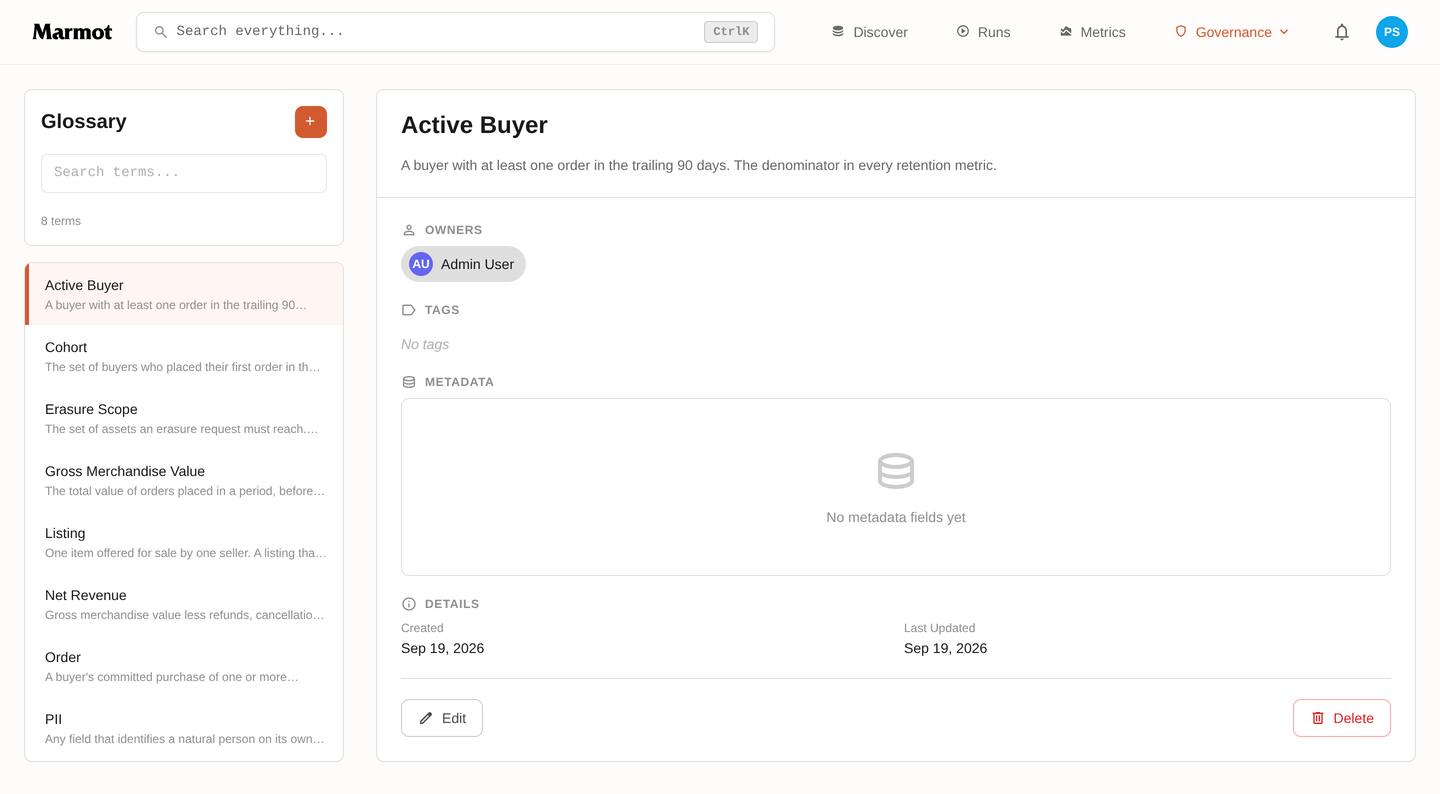Viewport: 1440px width, 794px height.
Task: Select the Erasure Scope term
Action: pyautogui.click(x=184, y=418)
